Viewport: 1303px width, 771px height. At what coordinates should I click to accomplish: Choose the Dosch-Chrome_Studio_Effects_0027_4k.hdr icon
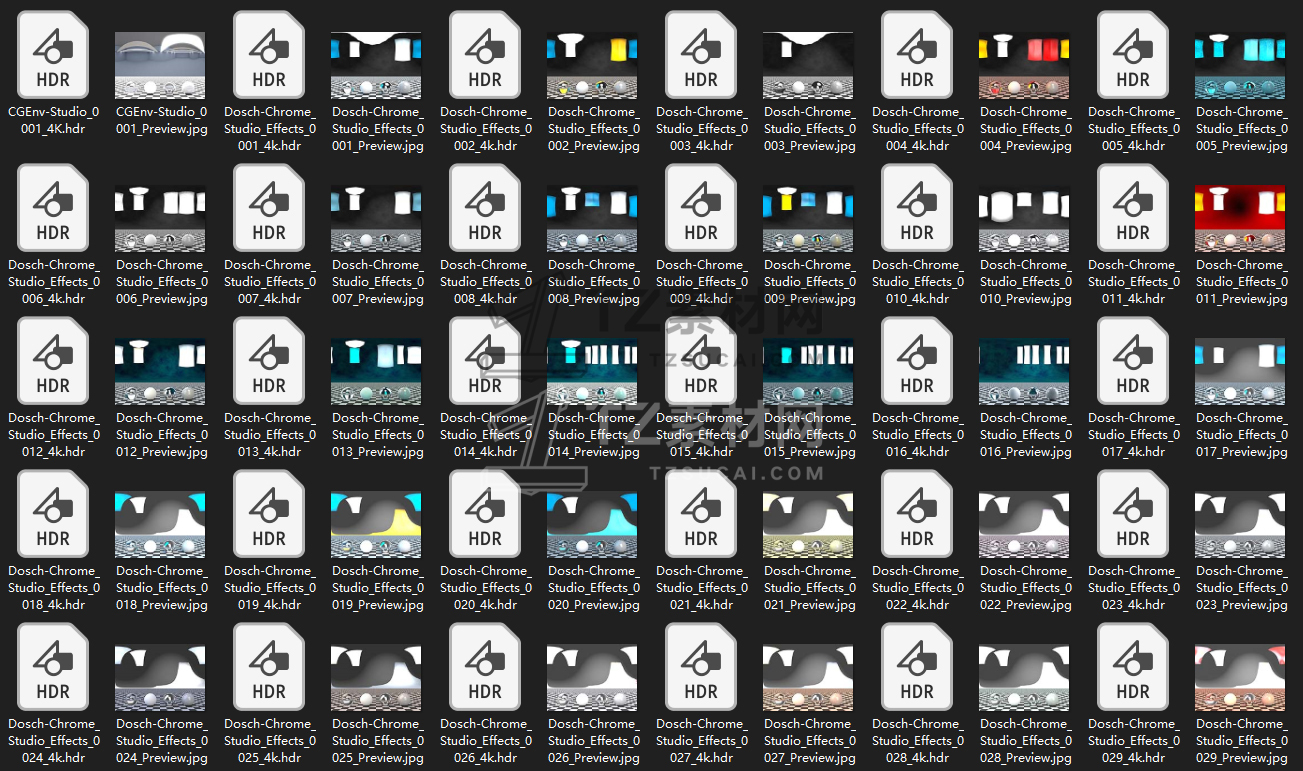click(x=701, y=667)
